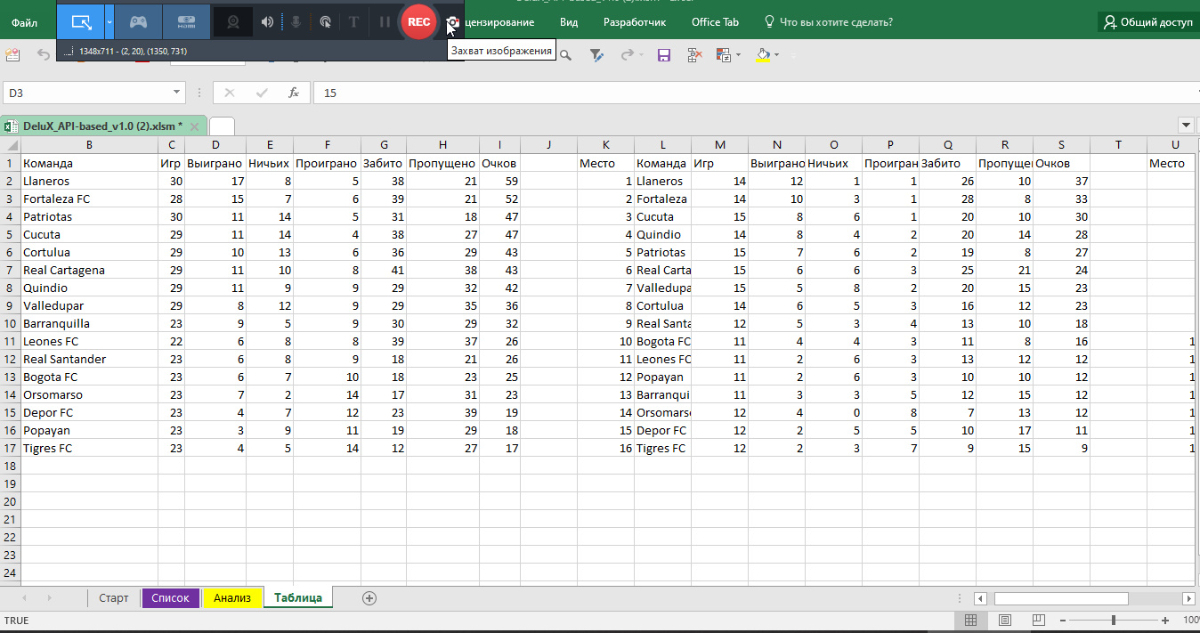
Task: Click header cell Выиграно in column D
Action: pyautogui.click(x=215, y=163)
